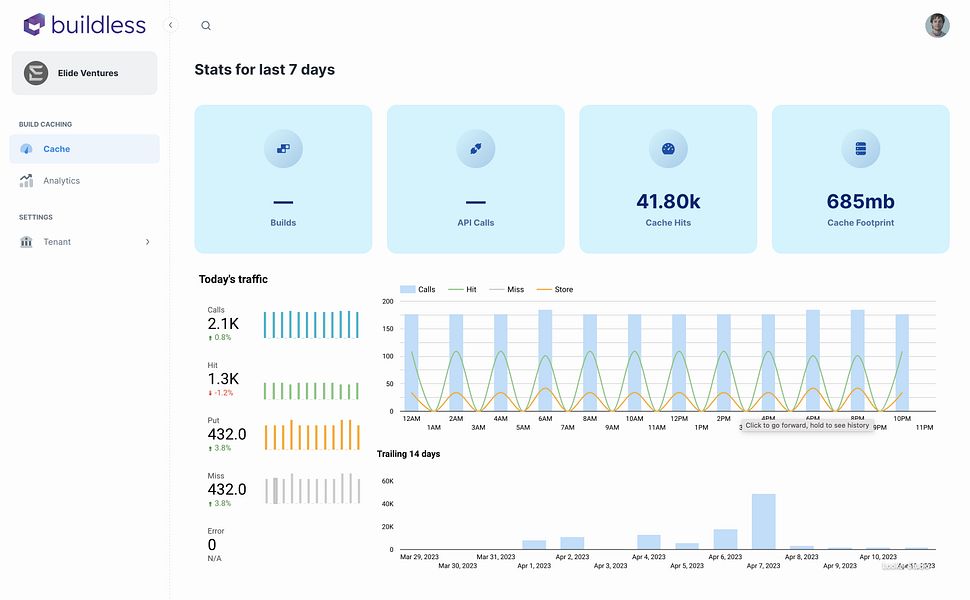970x600 pixels.
Task: Click the 41.80k Cache Hits card
Action: 668,179
